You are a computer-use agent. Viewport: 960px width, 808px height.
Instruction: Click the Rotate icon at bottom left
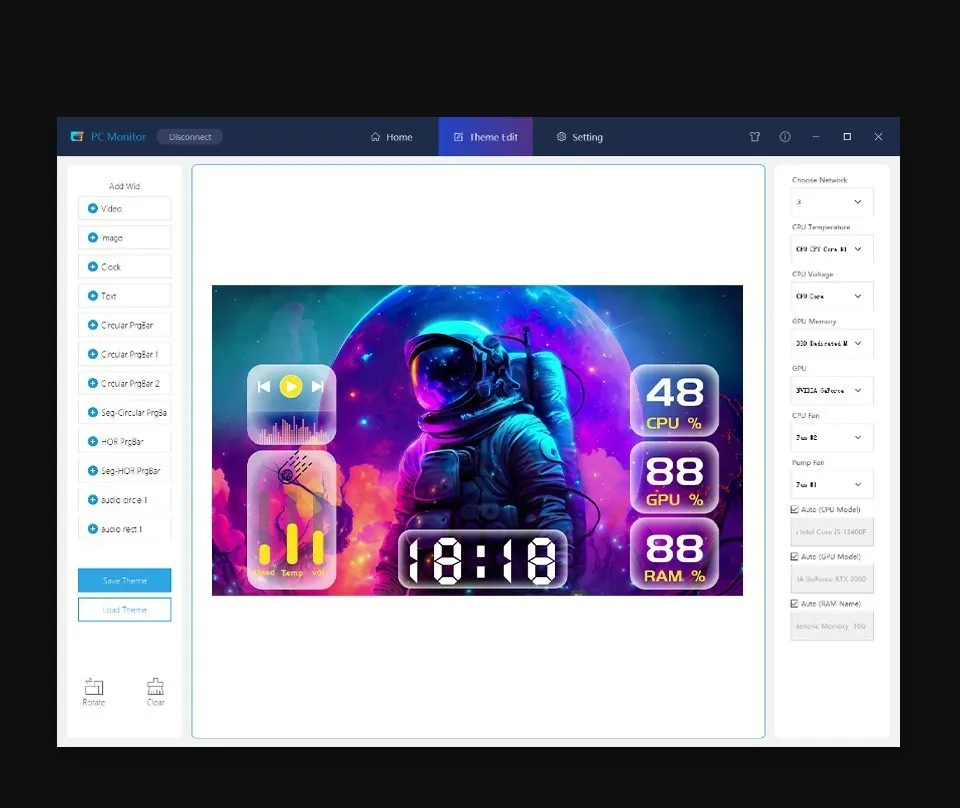click(93, 688)
